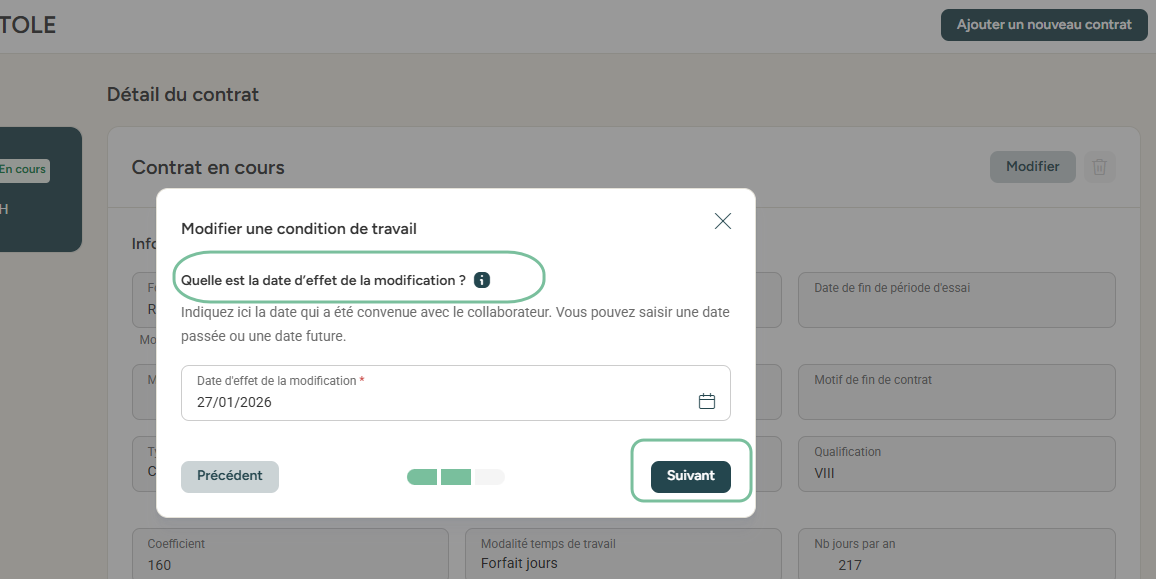1156x579 pixels.
Task: Select the Date de fin de période d'essai field
Action: (x=956, y=299)
